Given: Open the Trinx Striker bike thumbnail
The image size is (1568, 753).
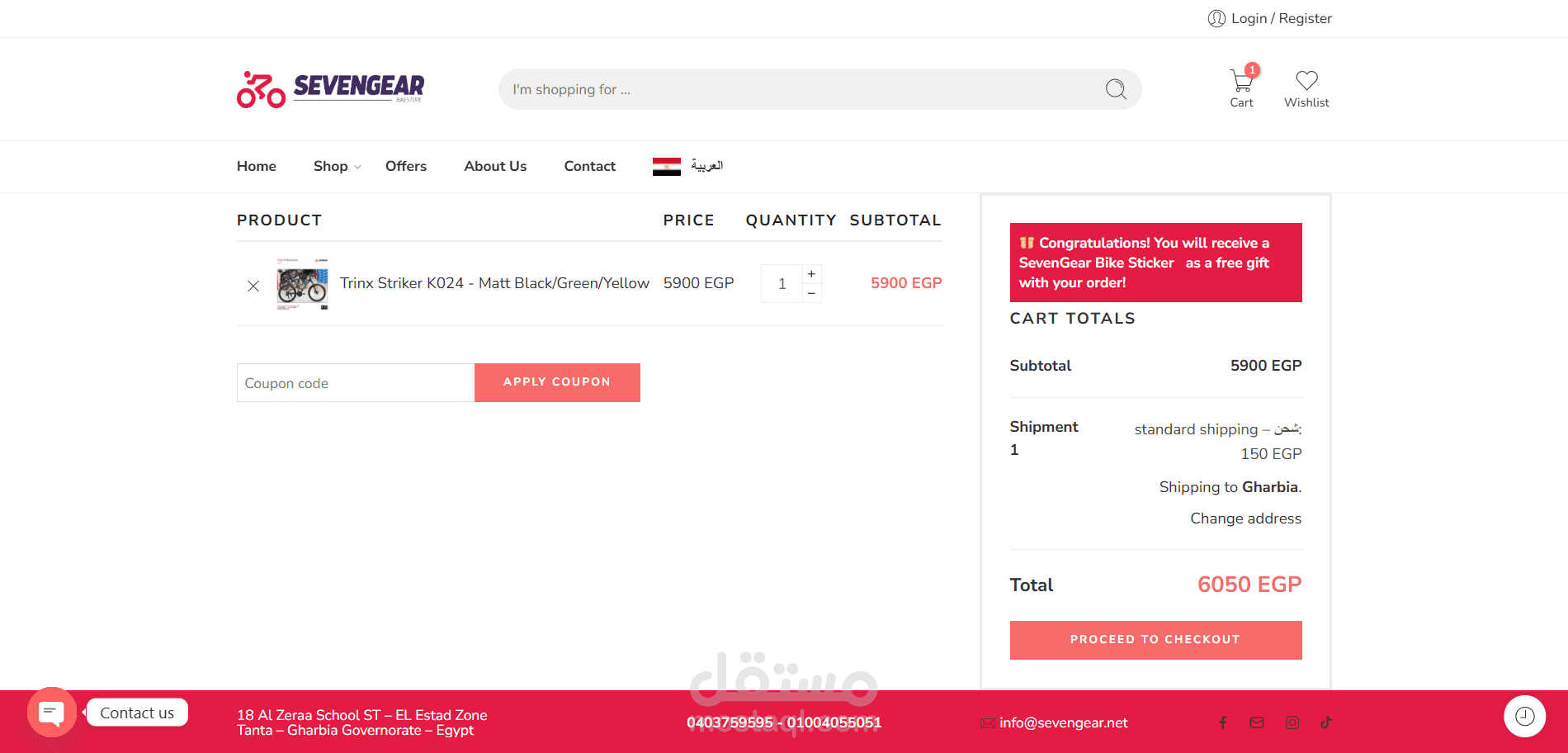Looking at the screenshot, I should 302,283.
